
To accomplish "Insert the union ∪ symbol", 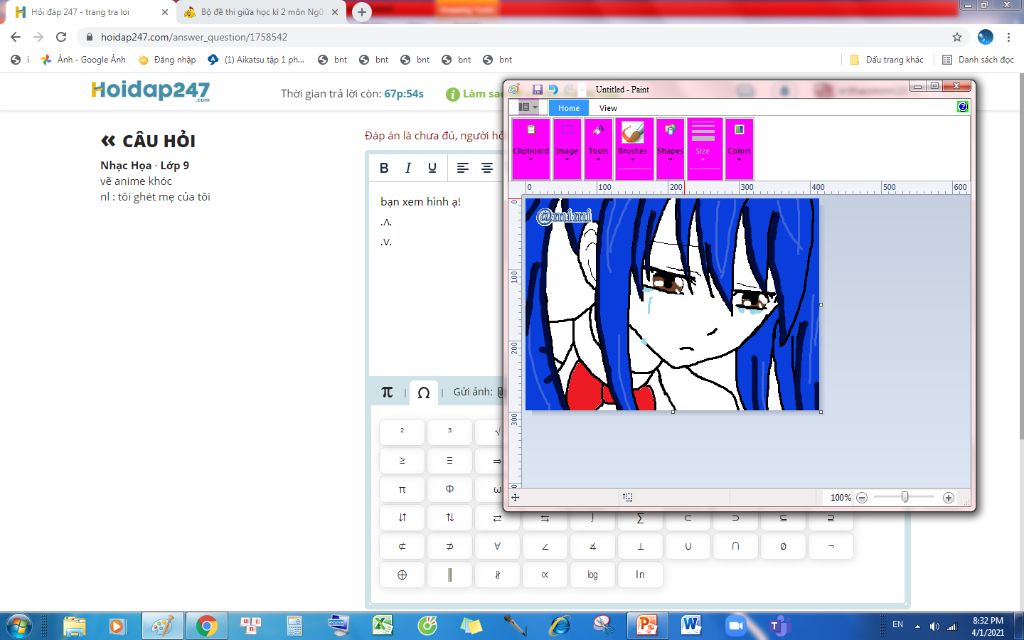I will pos(688,546).
